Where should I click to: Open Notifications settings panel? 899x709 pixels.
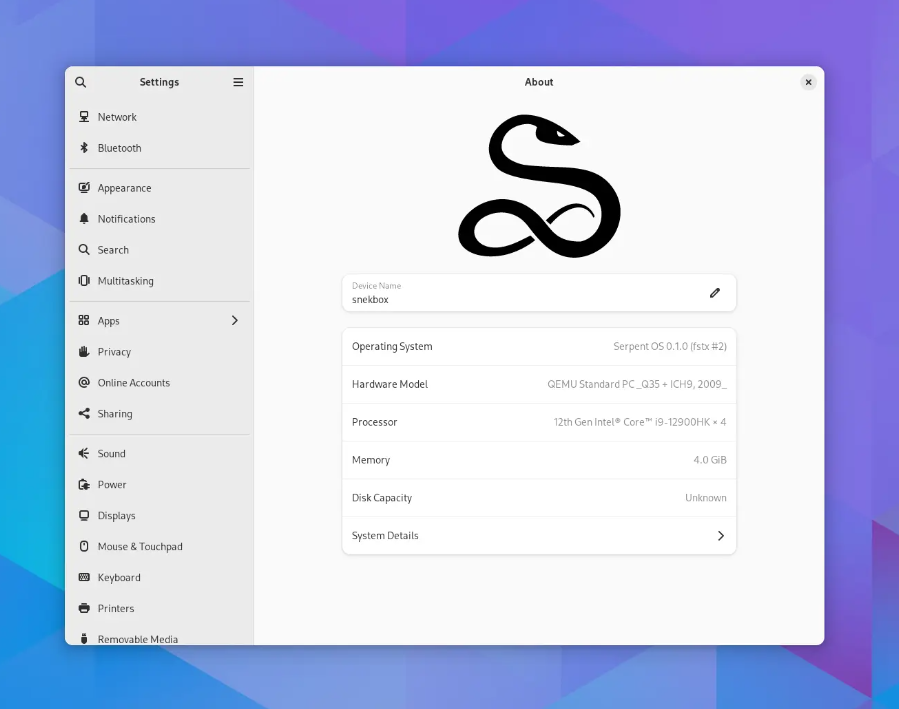(159, 219)
